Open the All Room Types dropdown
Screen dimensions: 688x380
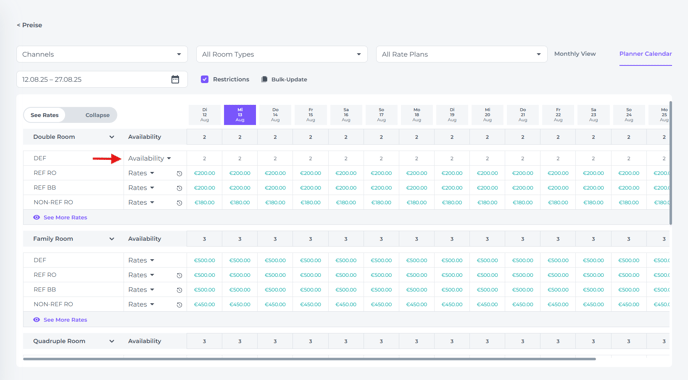282,54
